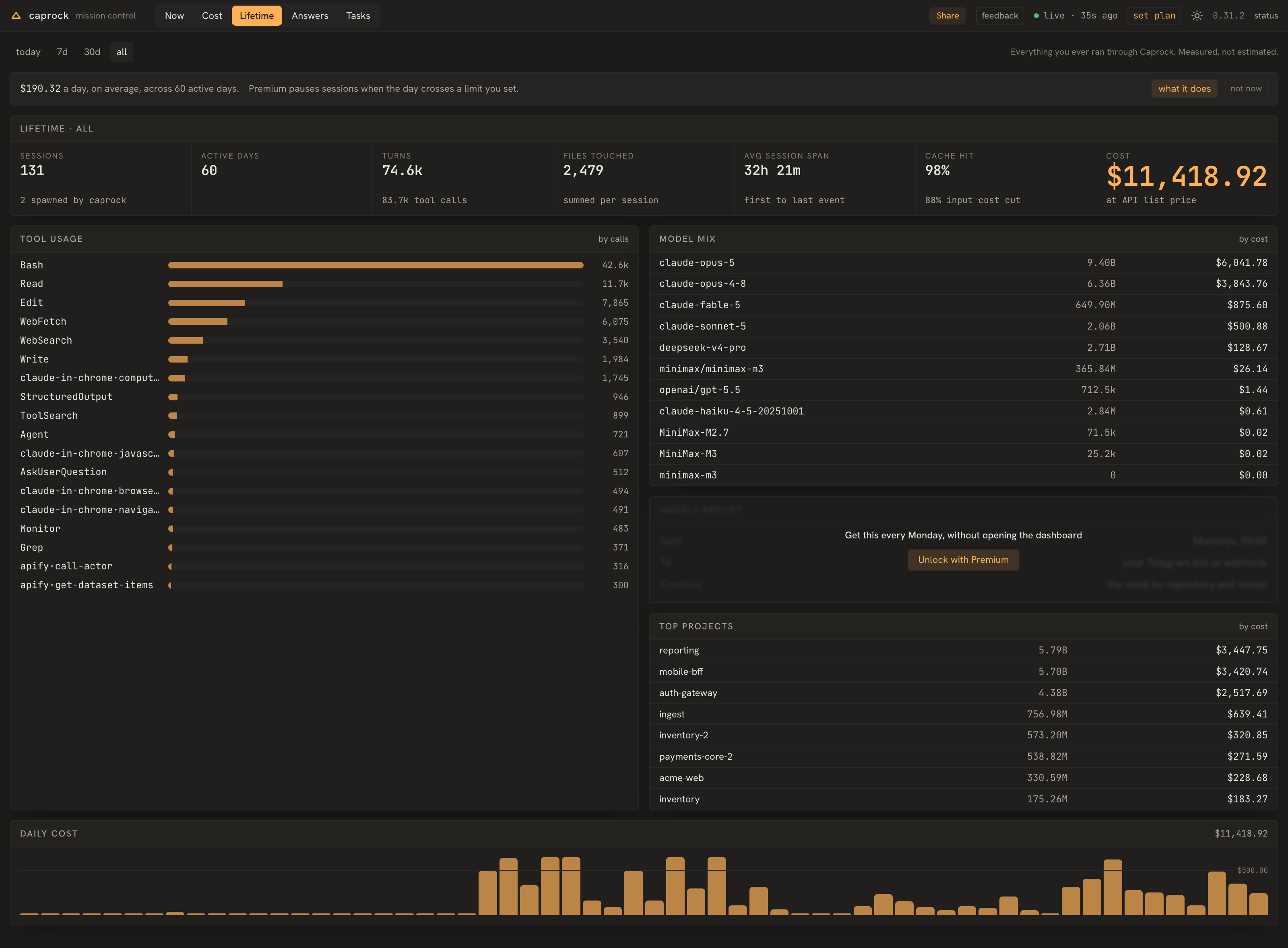This screenshot has height=948, width=1288.
Task: Click the Sessions count 131
Action: pos(32,171)
